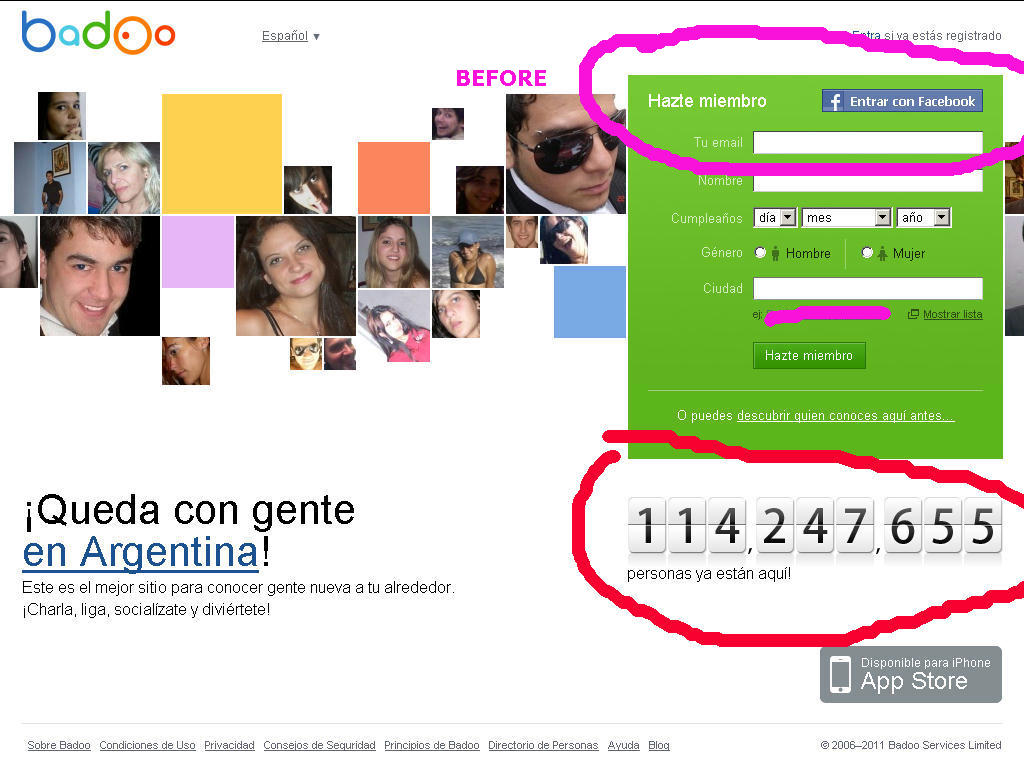Open the App Store iPhone badge

(910, 674)
